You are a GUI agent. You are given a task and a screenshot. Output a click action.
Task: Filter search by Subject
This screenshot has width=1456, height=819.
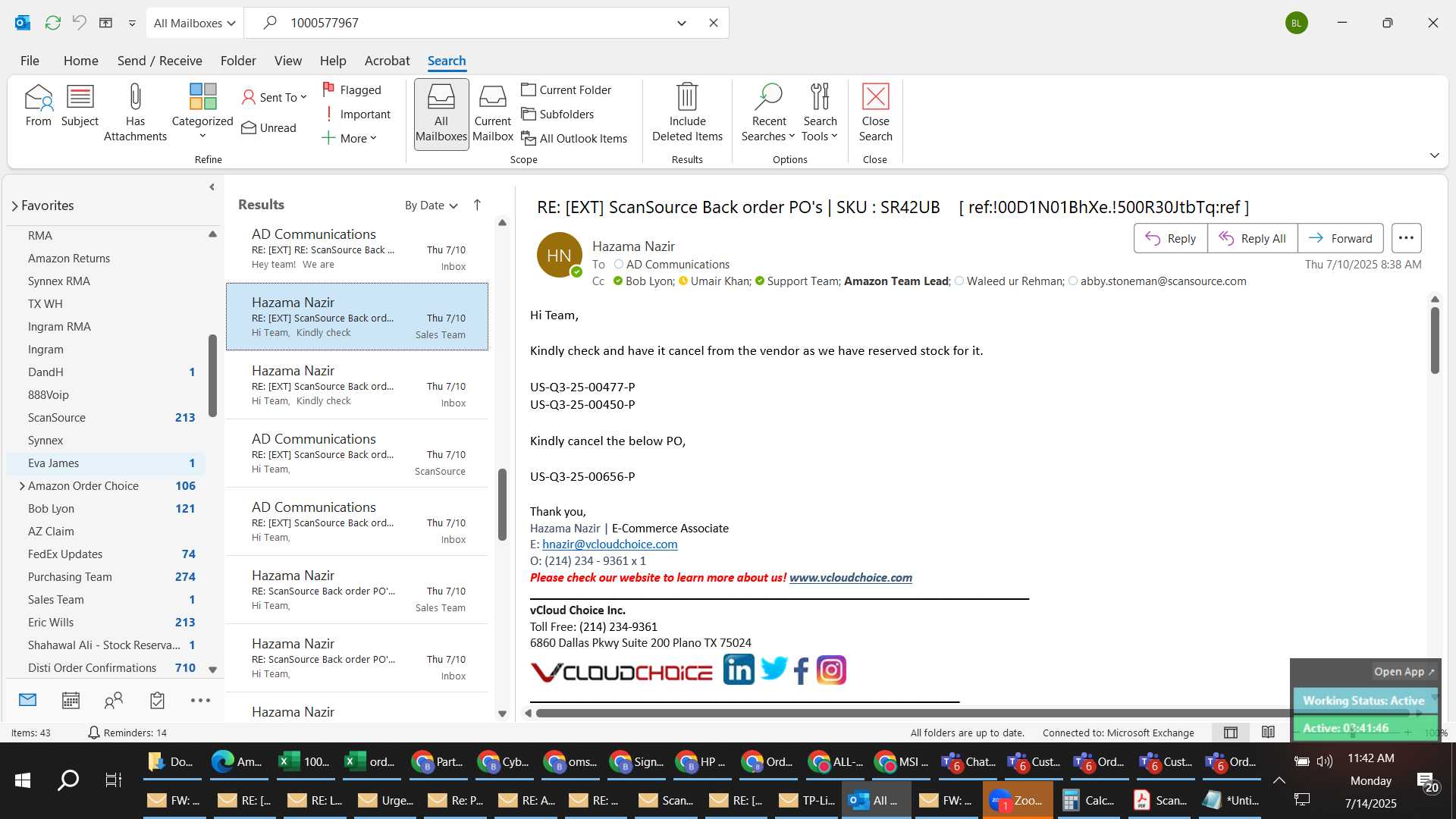pos(80,106)
